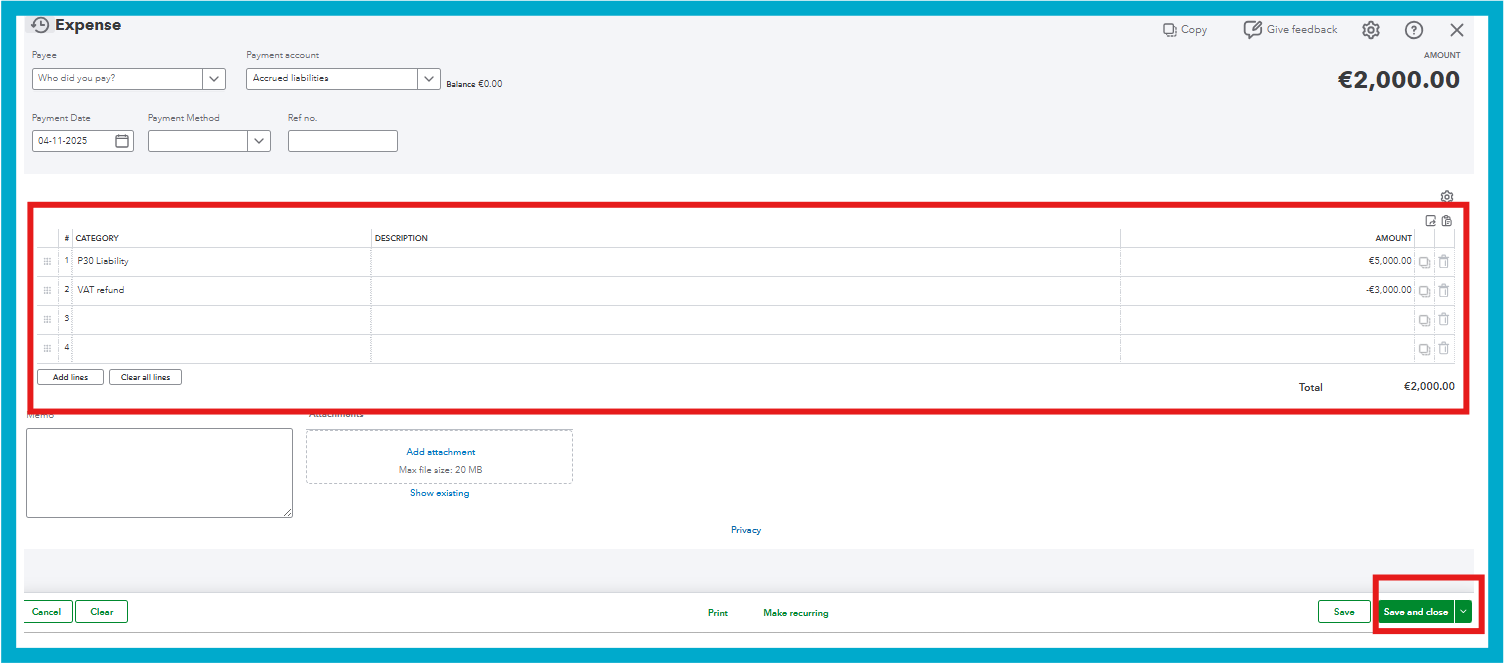Open table settings gear above category table

(x=1447, y=197)
